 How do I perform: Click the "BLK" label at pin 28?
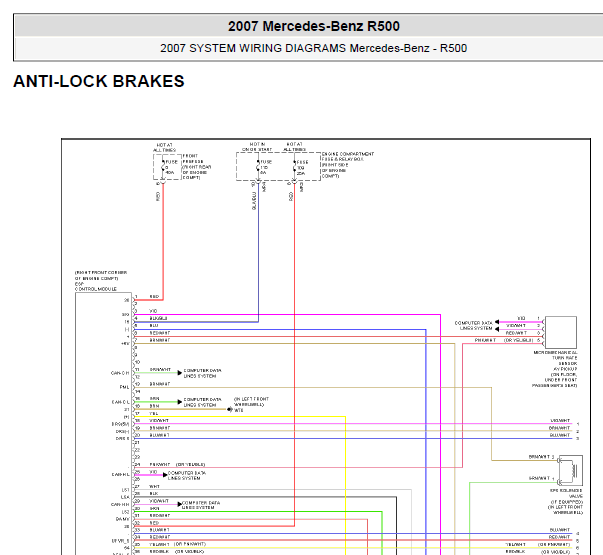[x=154, y=493]
